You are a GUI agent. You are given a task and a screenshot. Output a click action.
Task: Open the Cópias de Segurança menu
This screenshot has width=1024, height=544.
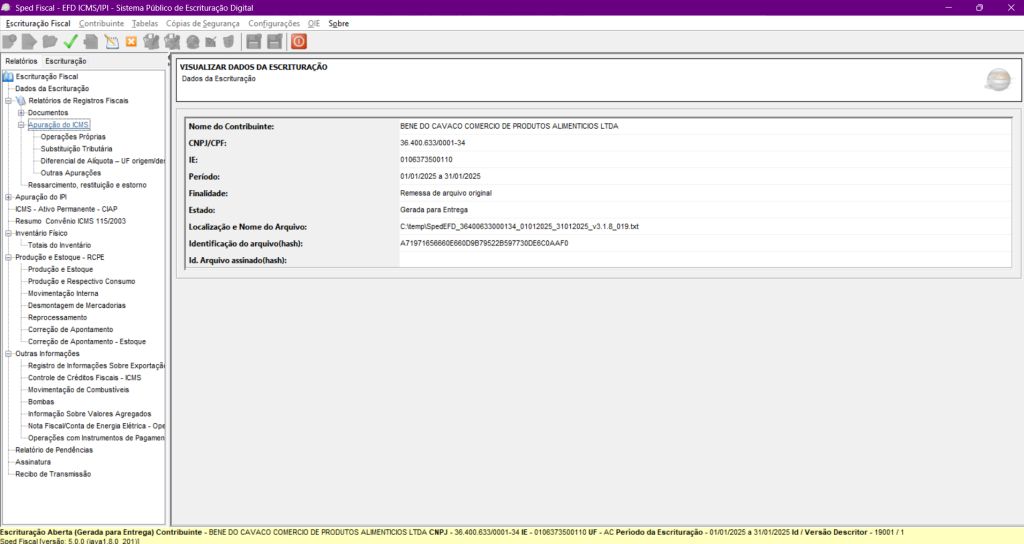pyautogui.click(x=202, y=24)
